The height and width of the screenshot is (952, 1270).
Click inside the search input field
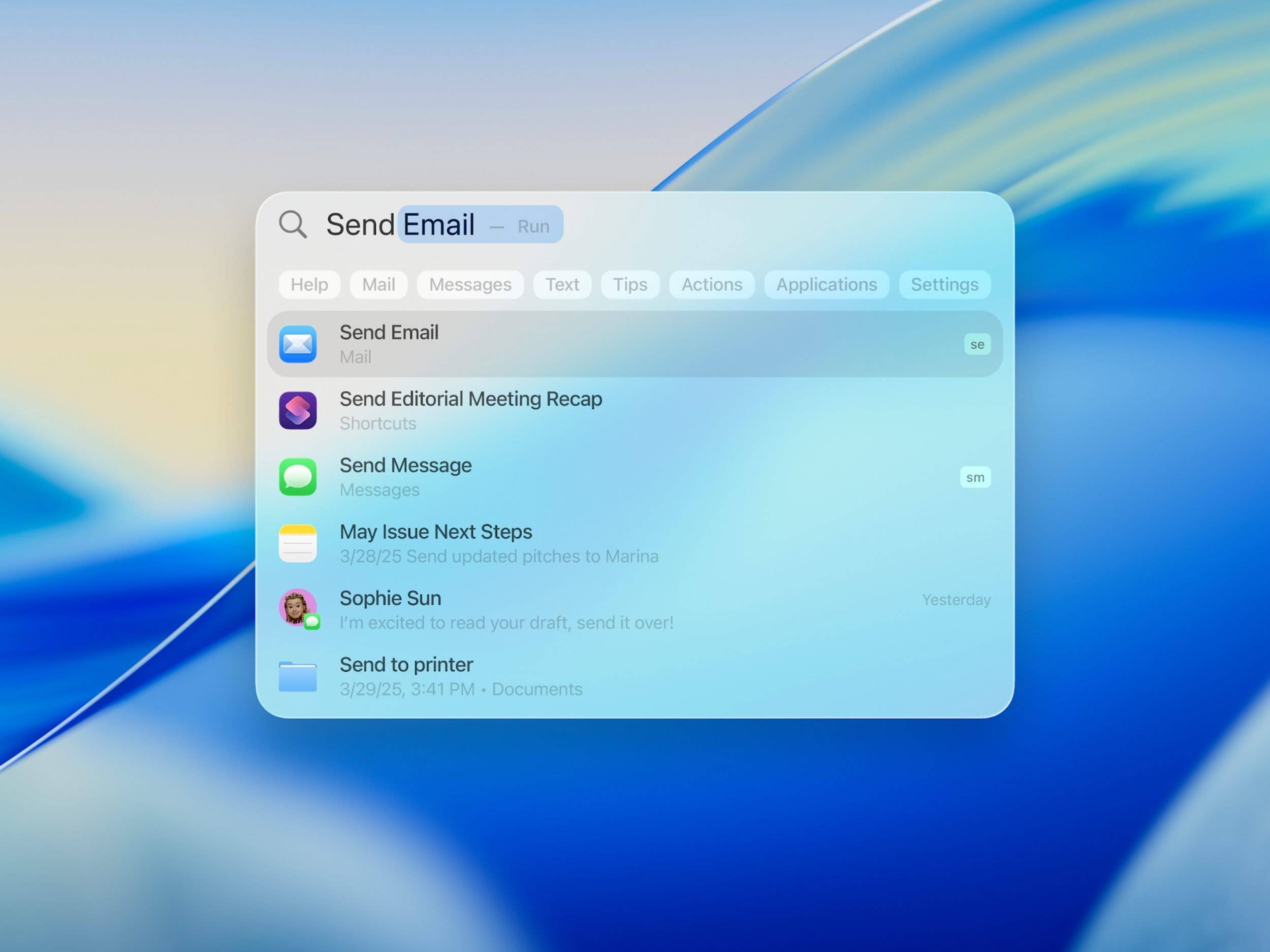click(402, 225)
